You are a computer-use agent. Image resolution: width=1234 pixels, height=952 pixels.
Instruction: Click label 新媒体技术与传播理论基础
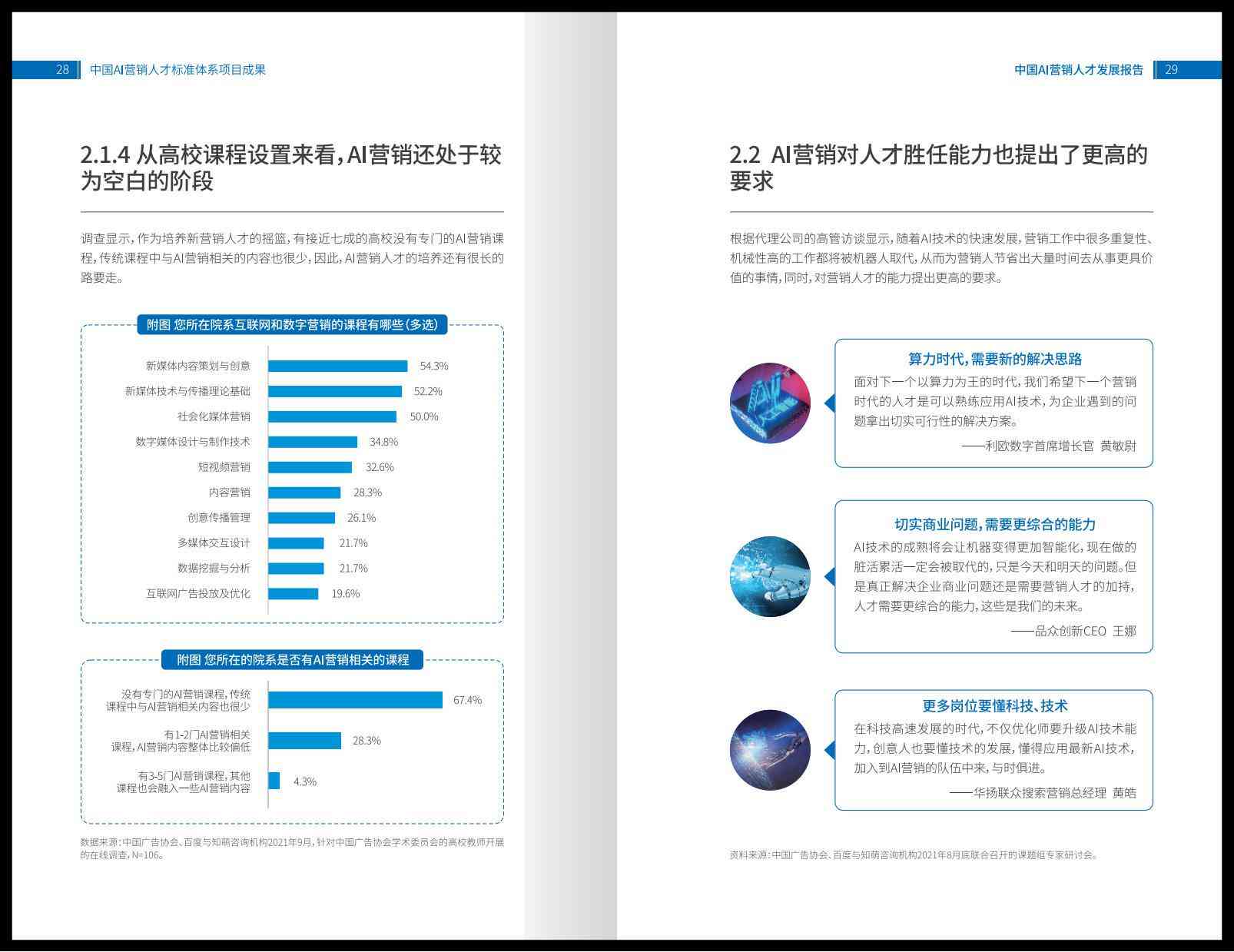pyautogui.click(x=187, y=391)
